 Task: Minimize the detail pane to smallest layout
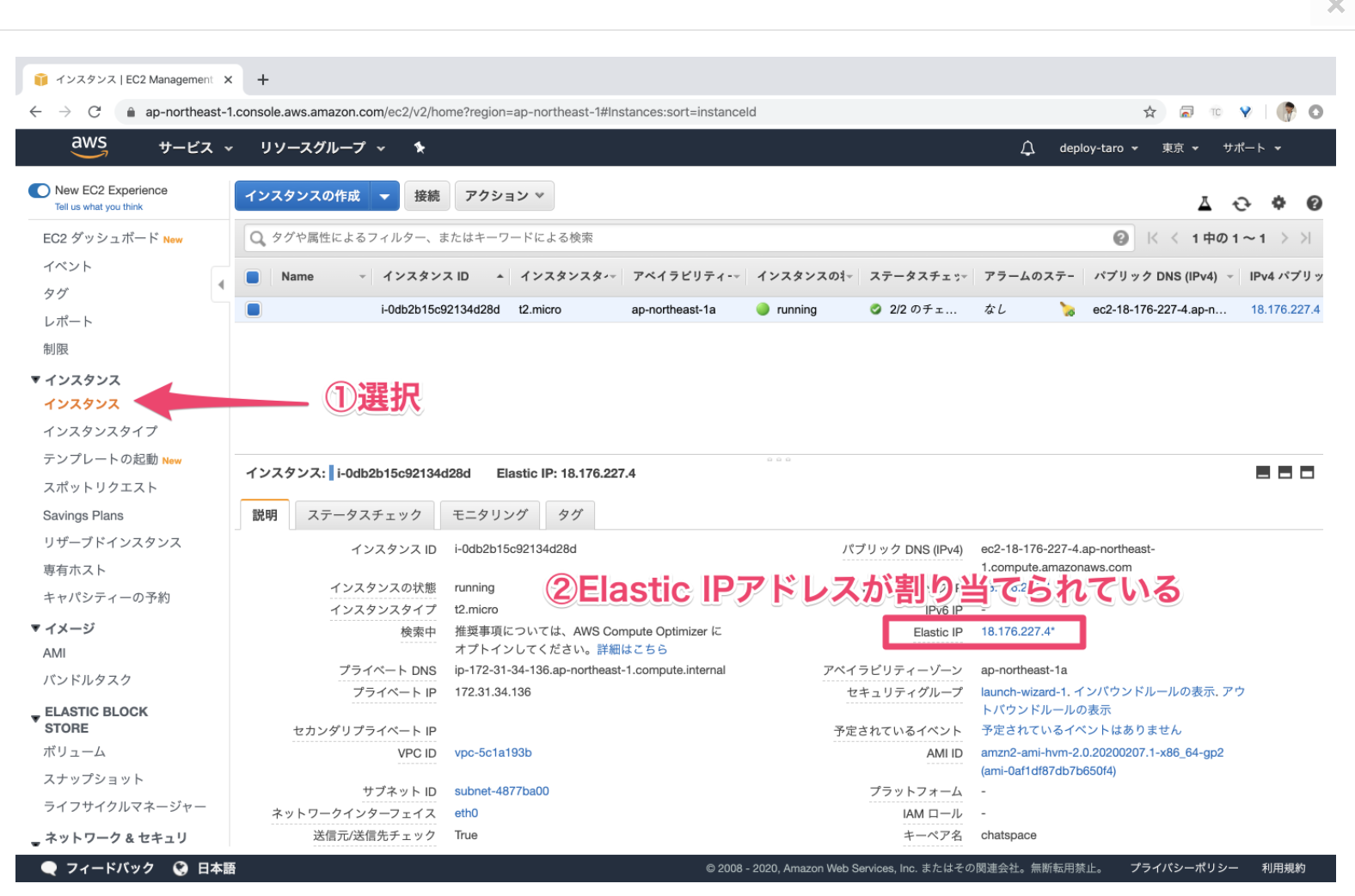[1263, 472]
